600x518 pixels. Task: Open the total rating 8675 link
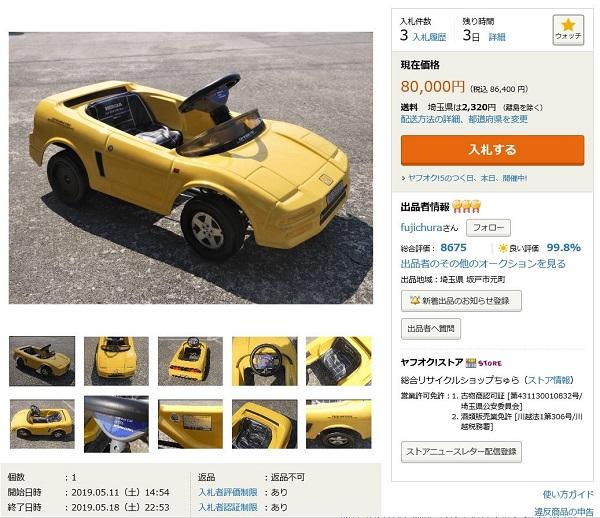pyautogui.click(x=453, y=248)
